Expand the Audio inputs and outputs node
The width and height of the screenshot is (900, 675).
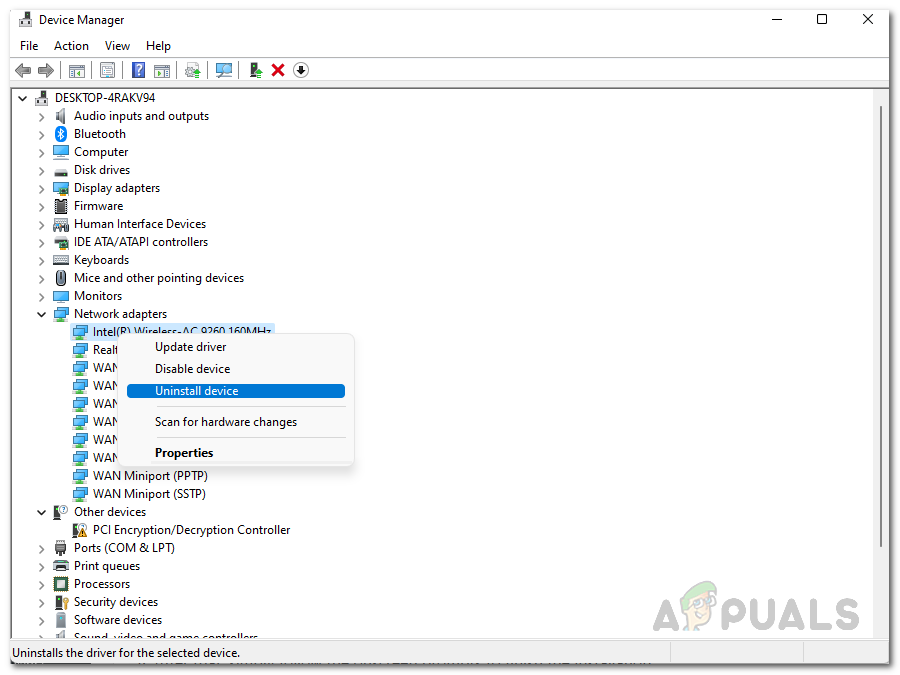41,117
